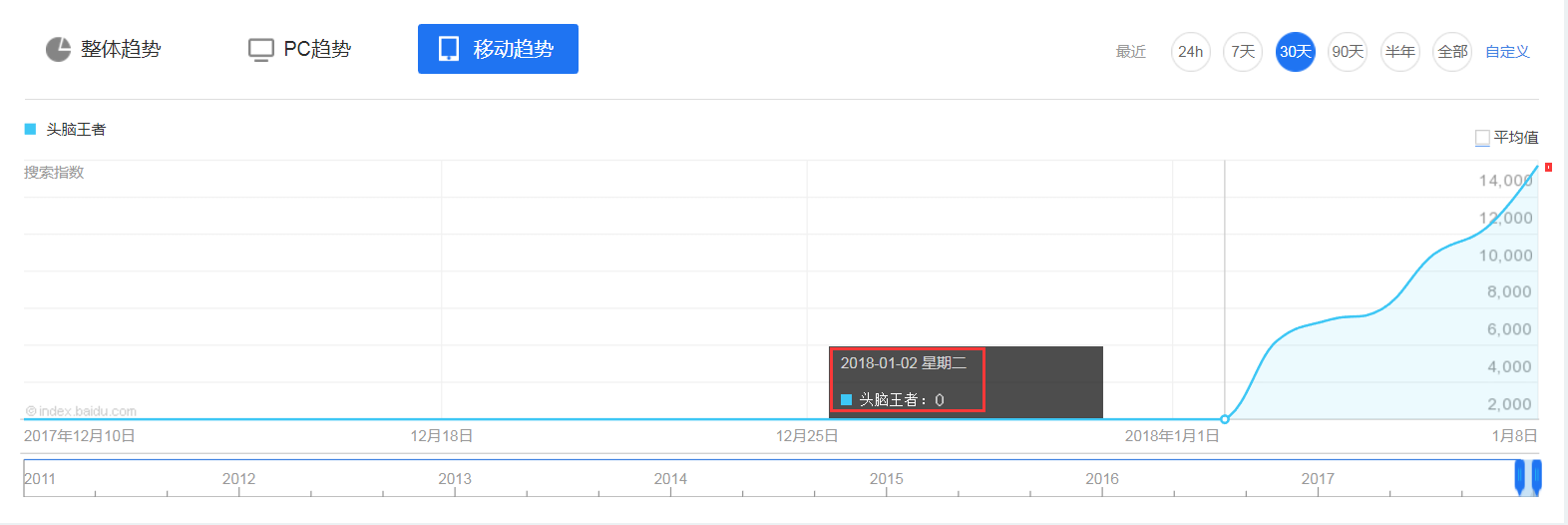Click the pie chart icon for 整体趋势
This screenshot has height=525, width=1568.
(x=58, y=49)
